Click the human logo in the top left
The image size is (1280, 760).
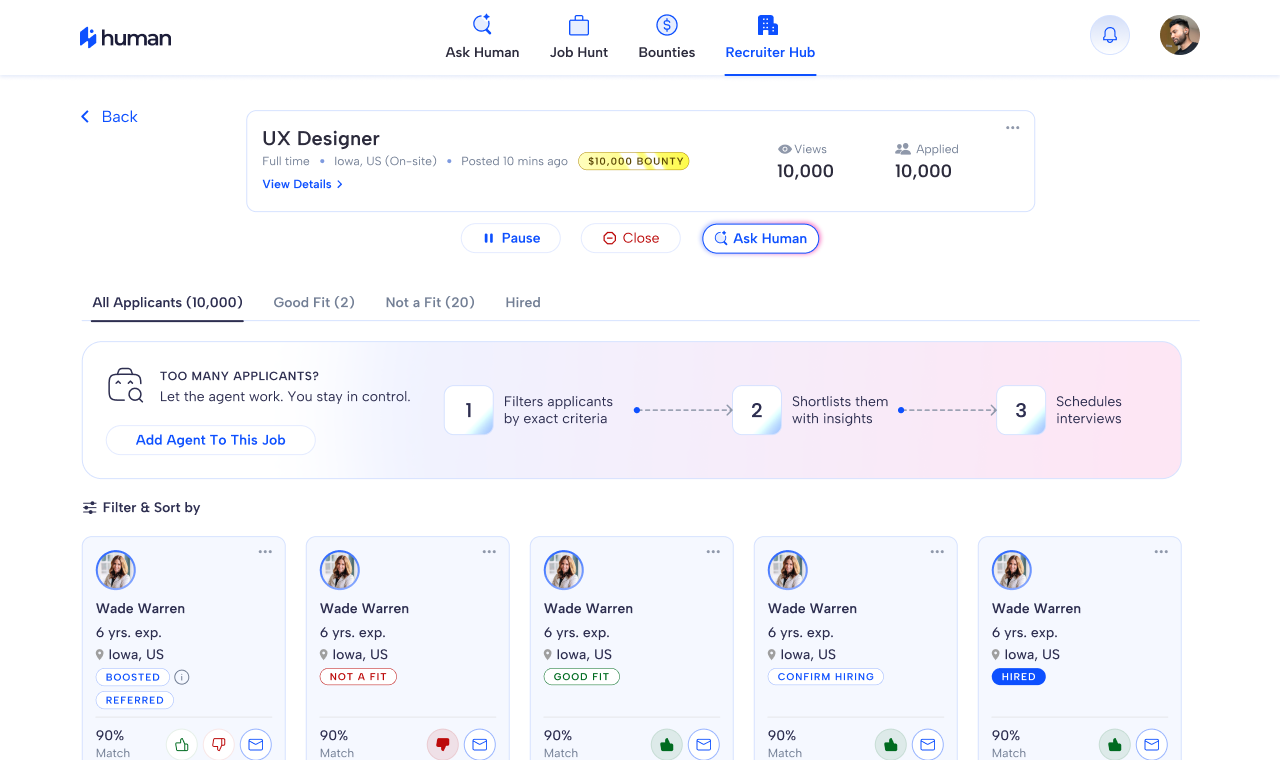click(x=125, y=37)
